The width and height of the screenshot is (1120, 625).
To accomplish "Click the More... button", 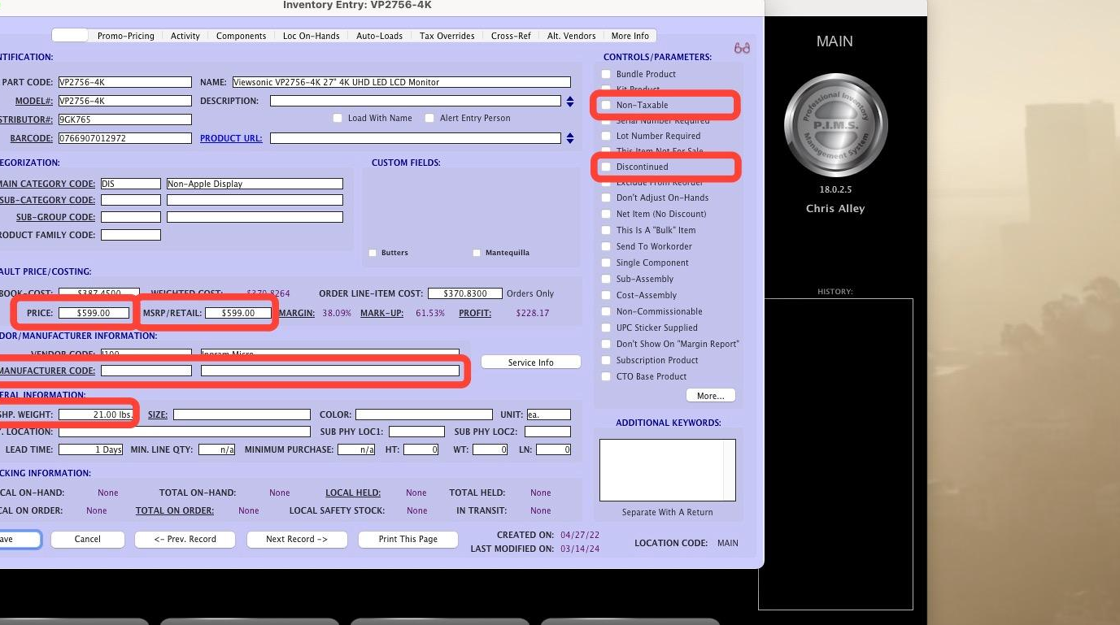I will tap(710, 396).
